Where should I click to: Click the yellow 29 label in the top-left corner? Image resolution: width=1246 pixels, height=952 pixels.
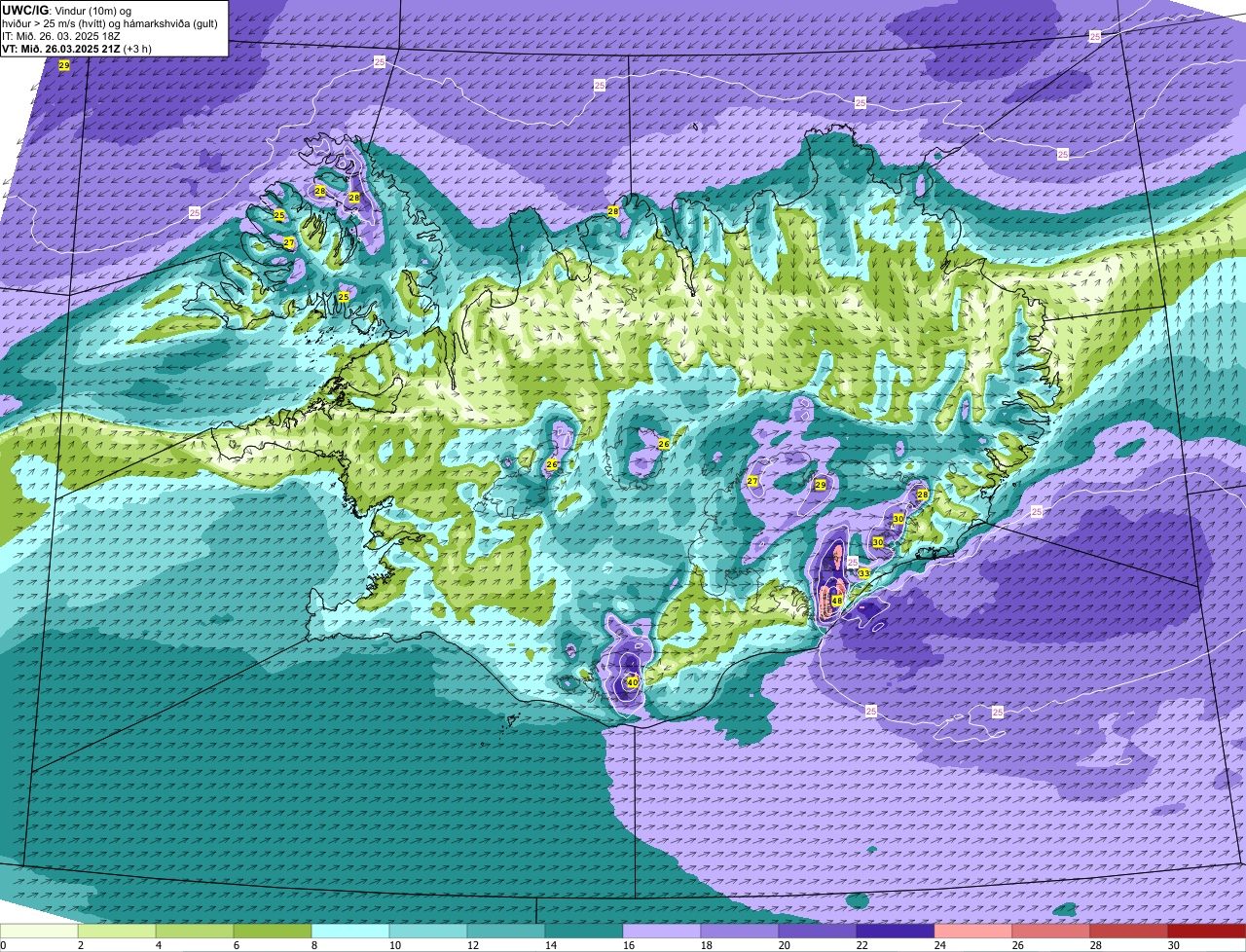(x=64, y=65)
